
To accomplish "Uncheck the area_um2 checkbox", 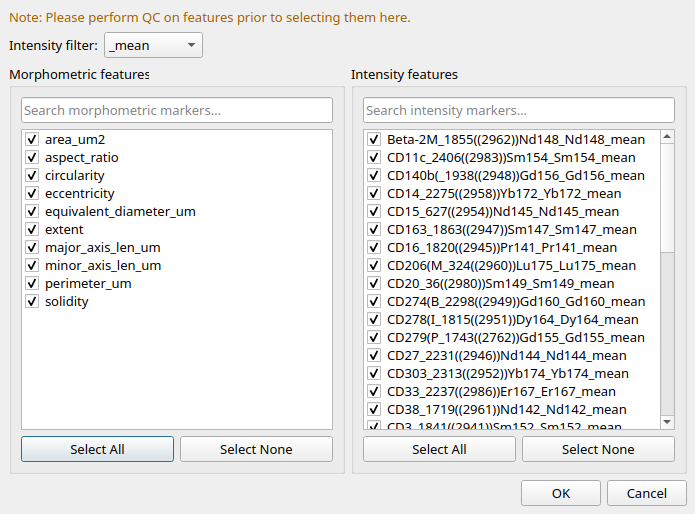I will pyautogui.click(x=32, y=140).
